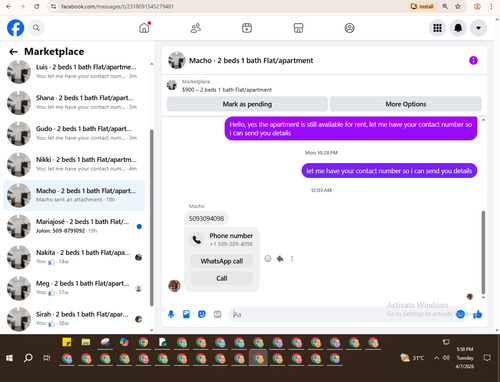Click the chat messages scrollbar

(483, 252)
